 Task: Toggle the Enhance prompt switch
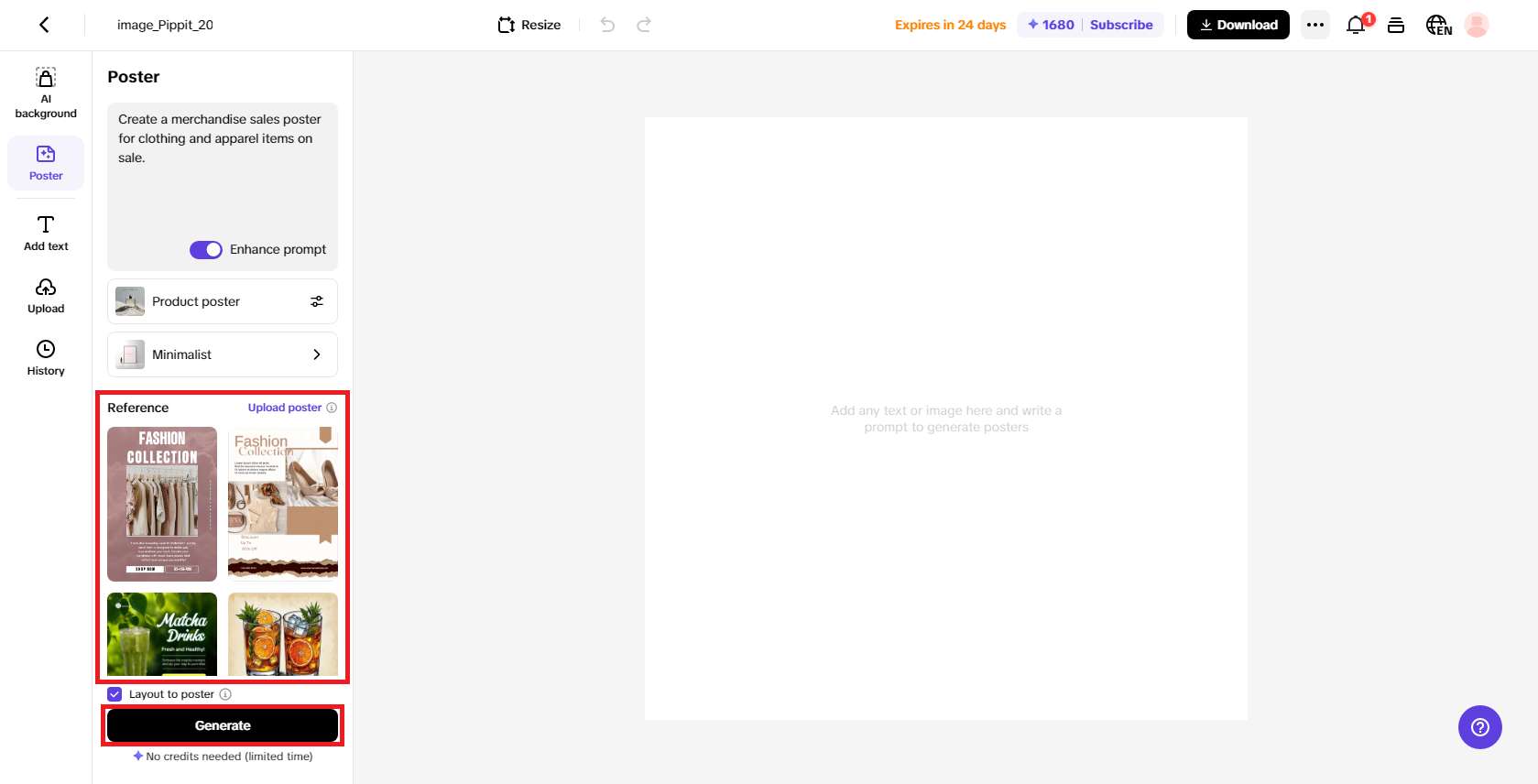tap(206, 250)
